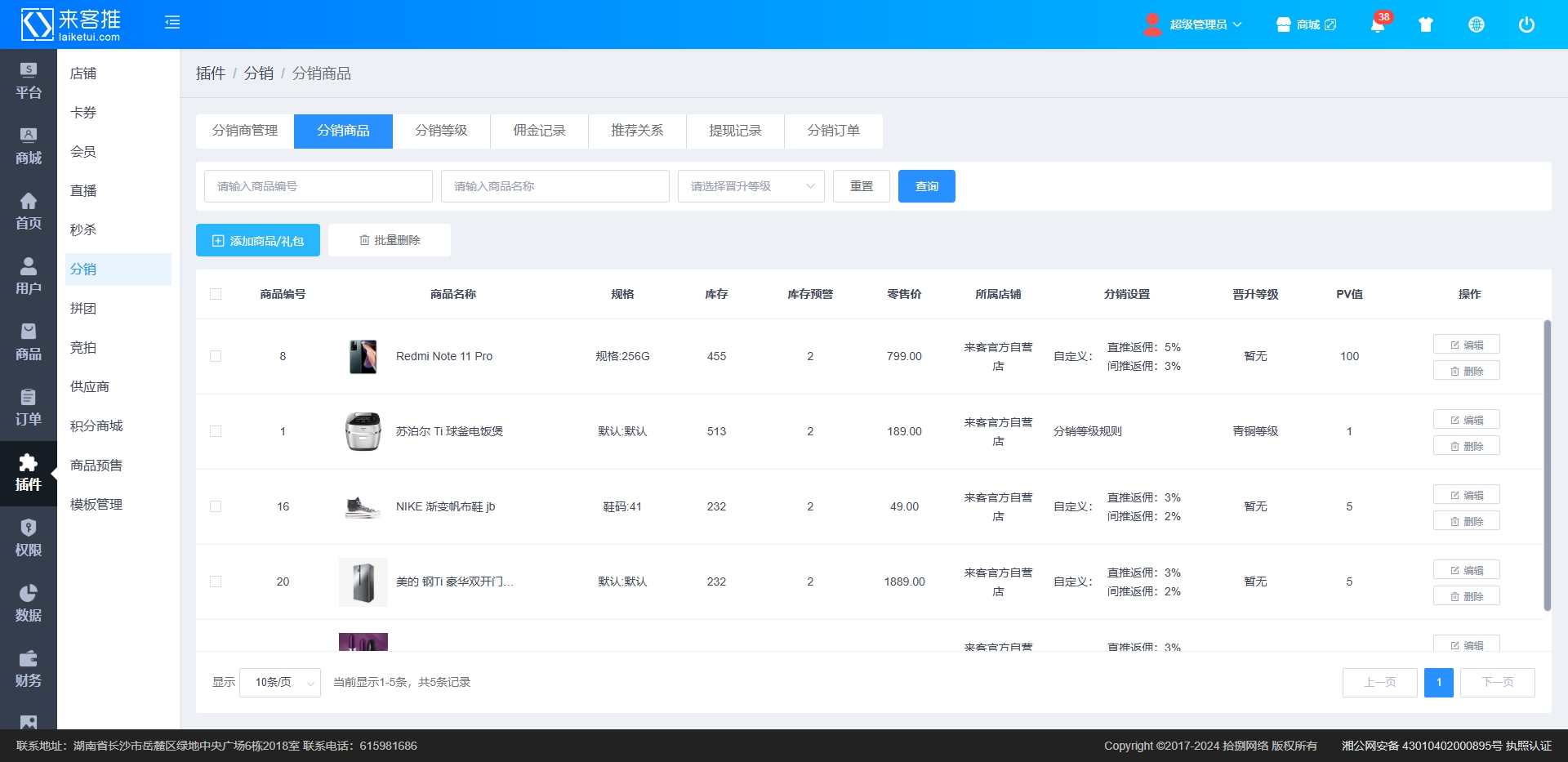Expand the 请选择晋升等级 dropdown
This screenshot has width=1568, height=762.
pos(751,186)
